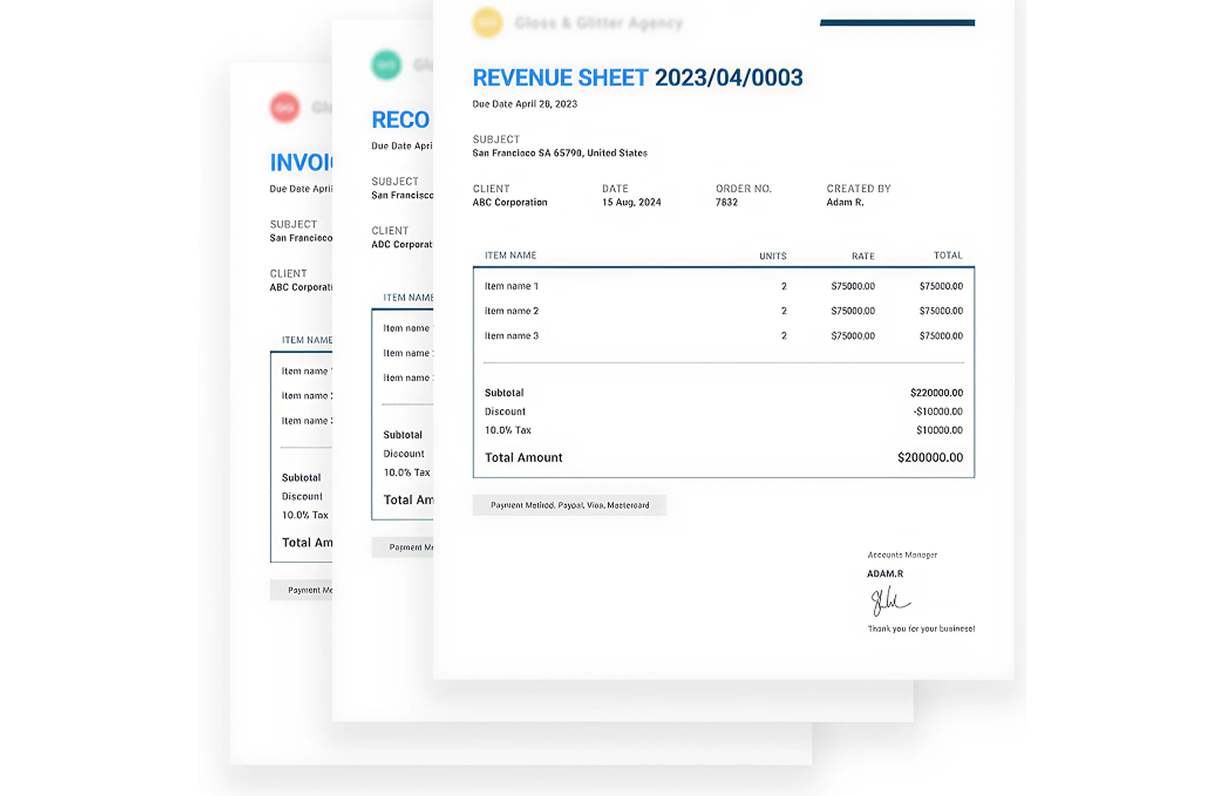Select the cut-off Payment button on the back invoice
This screenshot has height=796, width=1225.
pyautogui.click(x=301, y=590)
